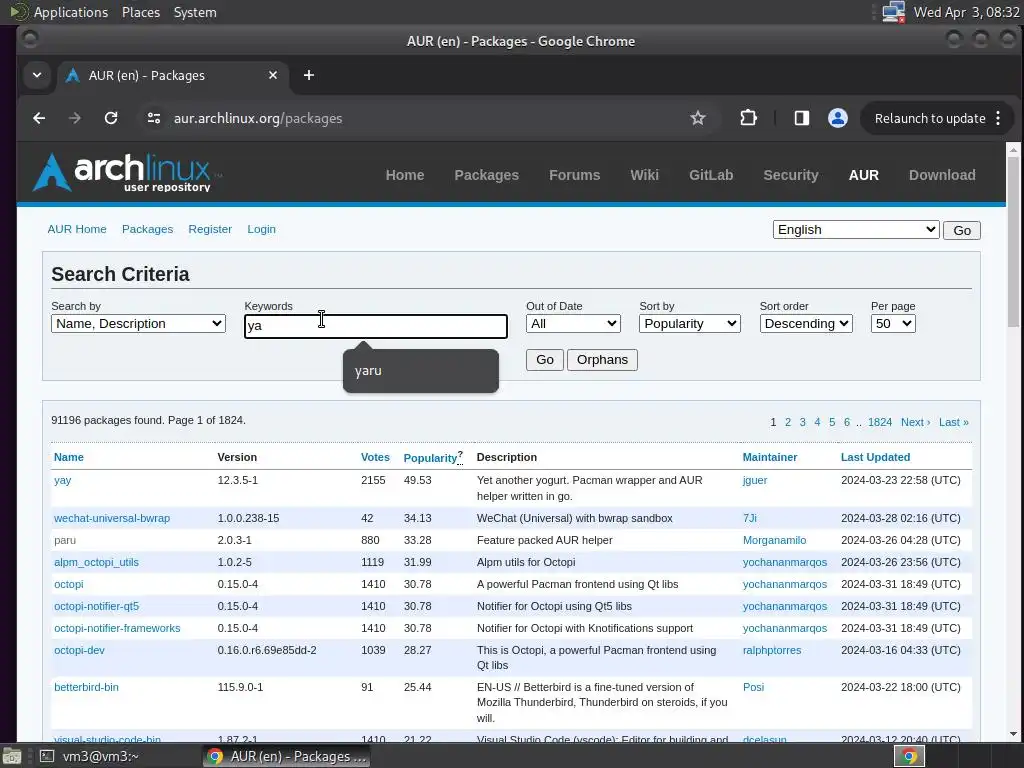
Task: Go to results page 1824
Action: coord(880,423)
